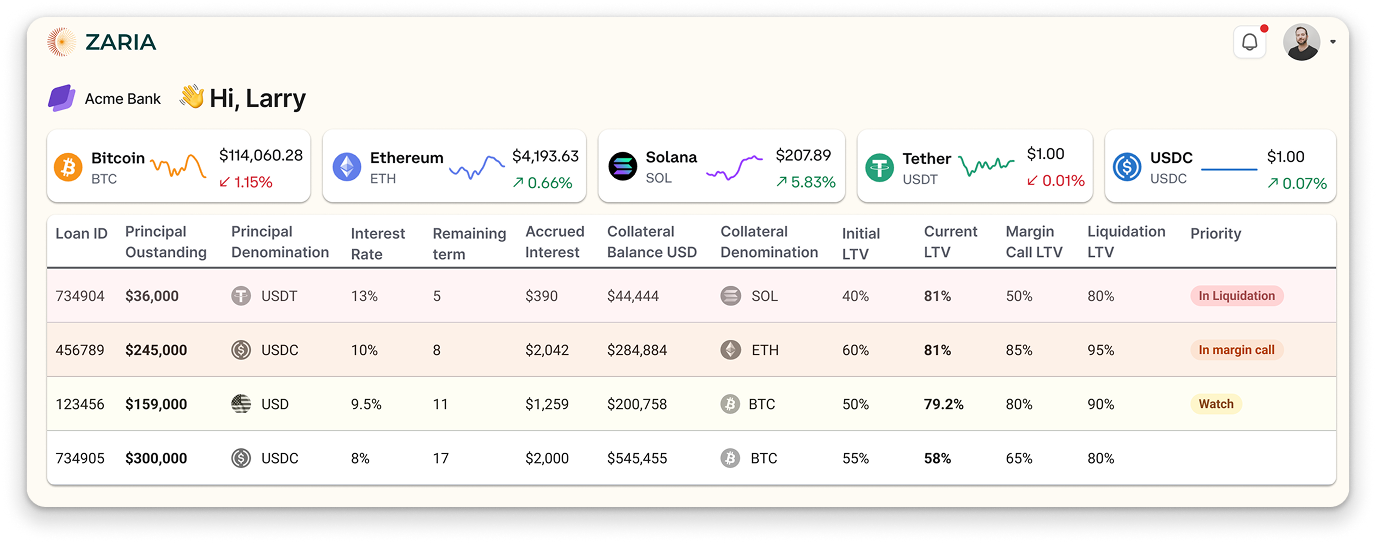Sort by the Current LTV column header
This screenshot has width=1376, height=544.
pos(950,241)
